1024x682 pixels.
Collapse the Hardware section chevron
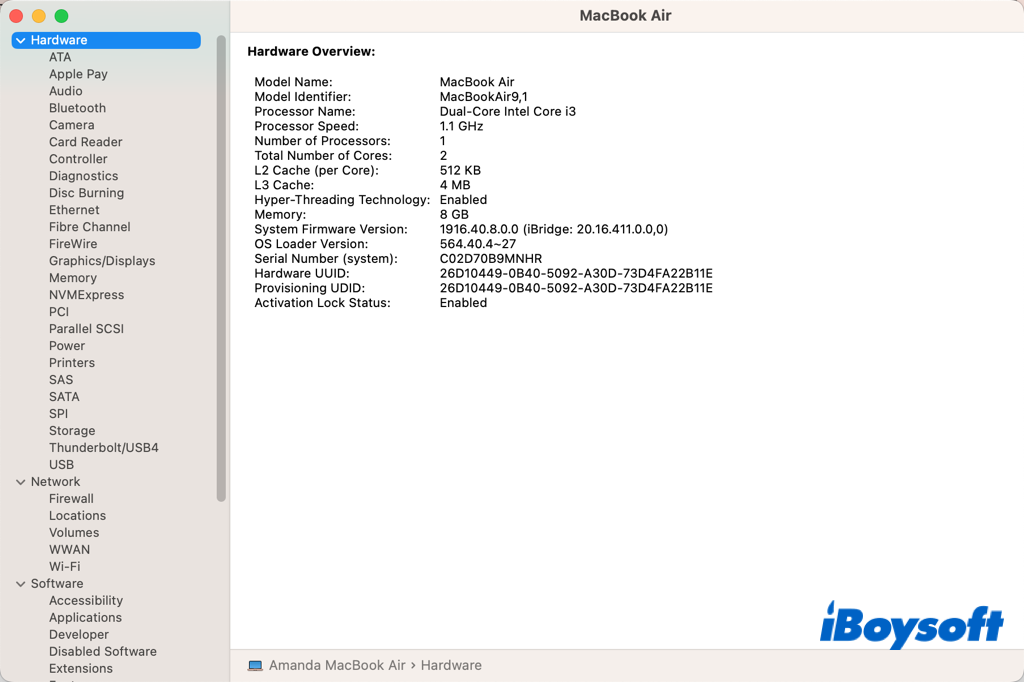click(x=21, y=41)
